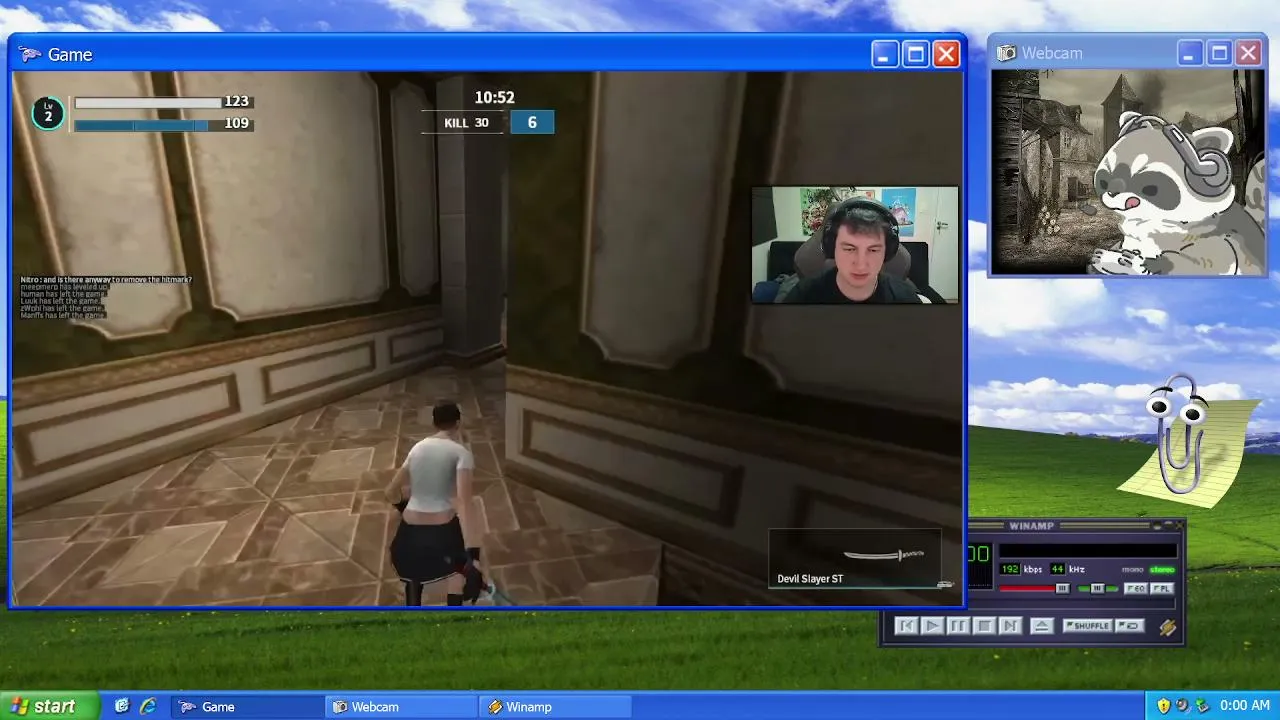
Task: Open the Windows start menu
Action: point(49,706)
